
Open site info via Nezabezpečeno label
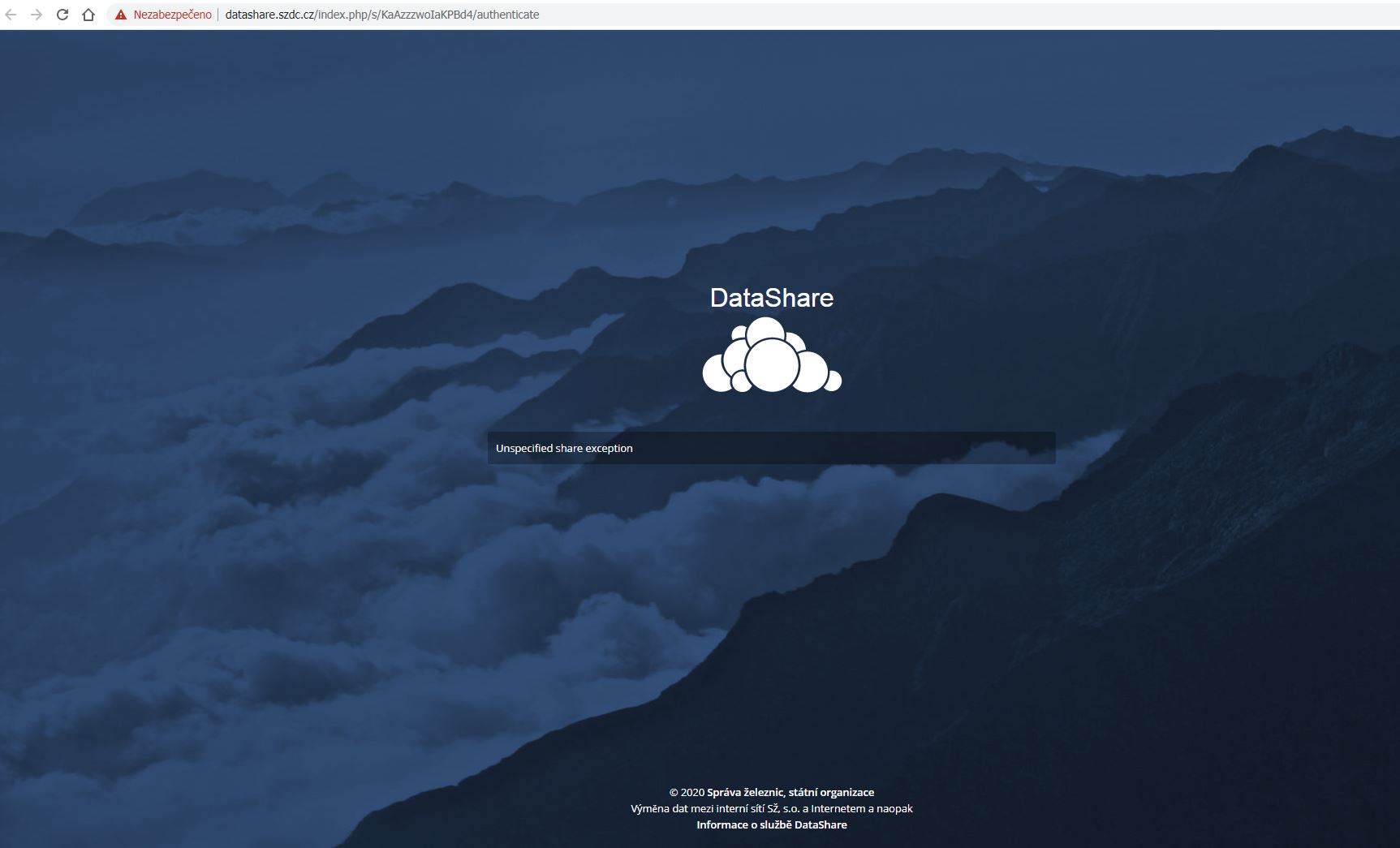pos(172,15)
